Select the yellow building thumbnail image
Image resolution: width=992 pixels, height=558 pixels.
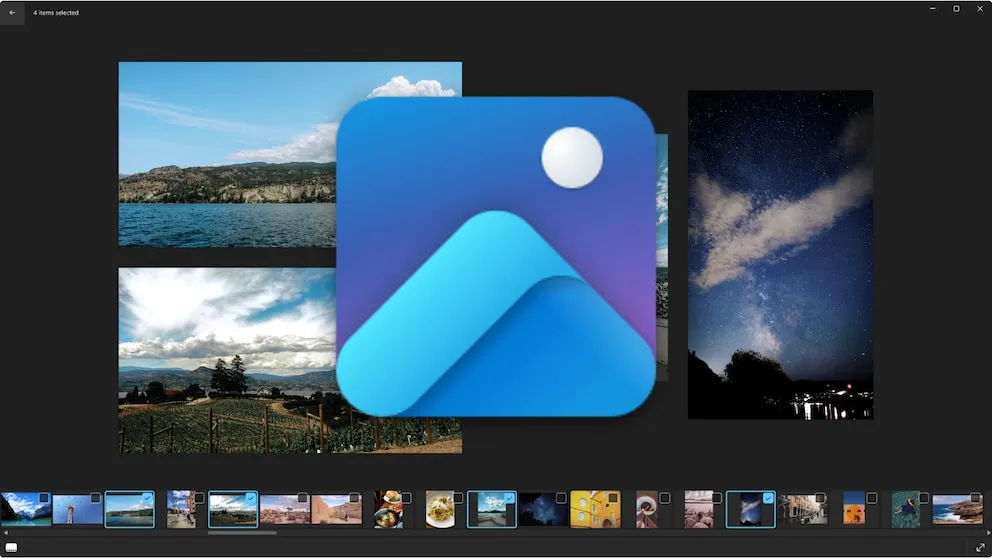(595, 510)
